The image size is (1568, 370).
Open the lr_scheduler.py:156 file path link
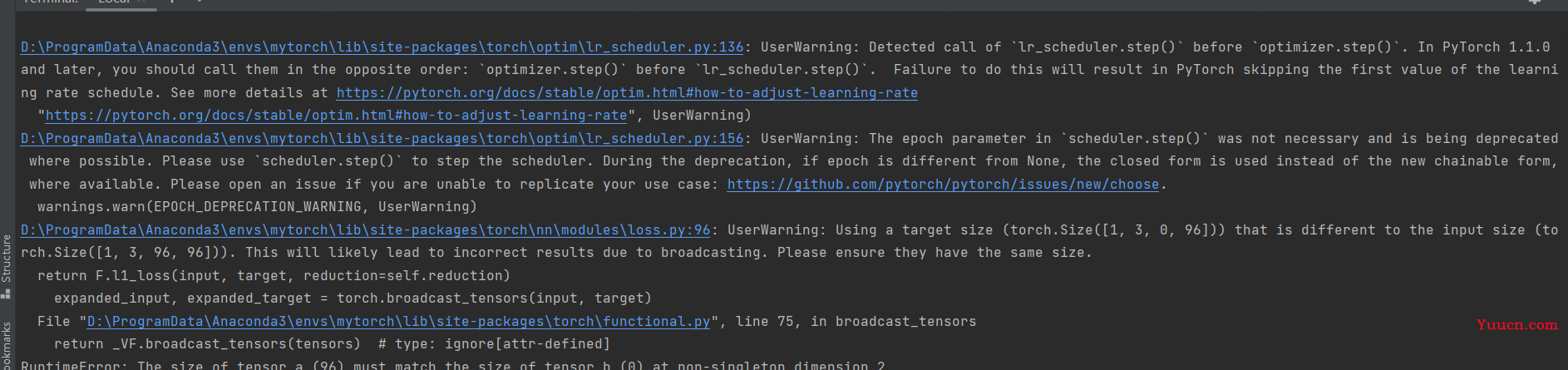pos(382,139)
